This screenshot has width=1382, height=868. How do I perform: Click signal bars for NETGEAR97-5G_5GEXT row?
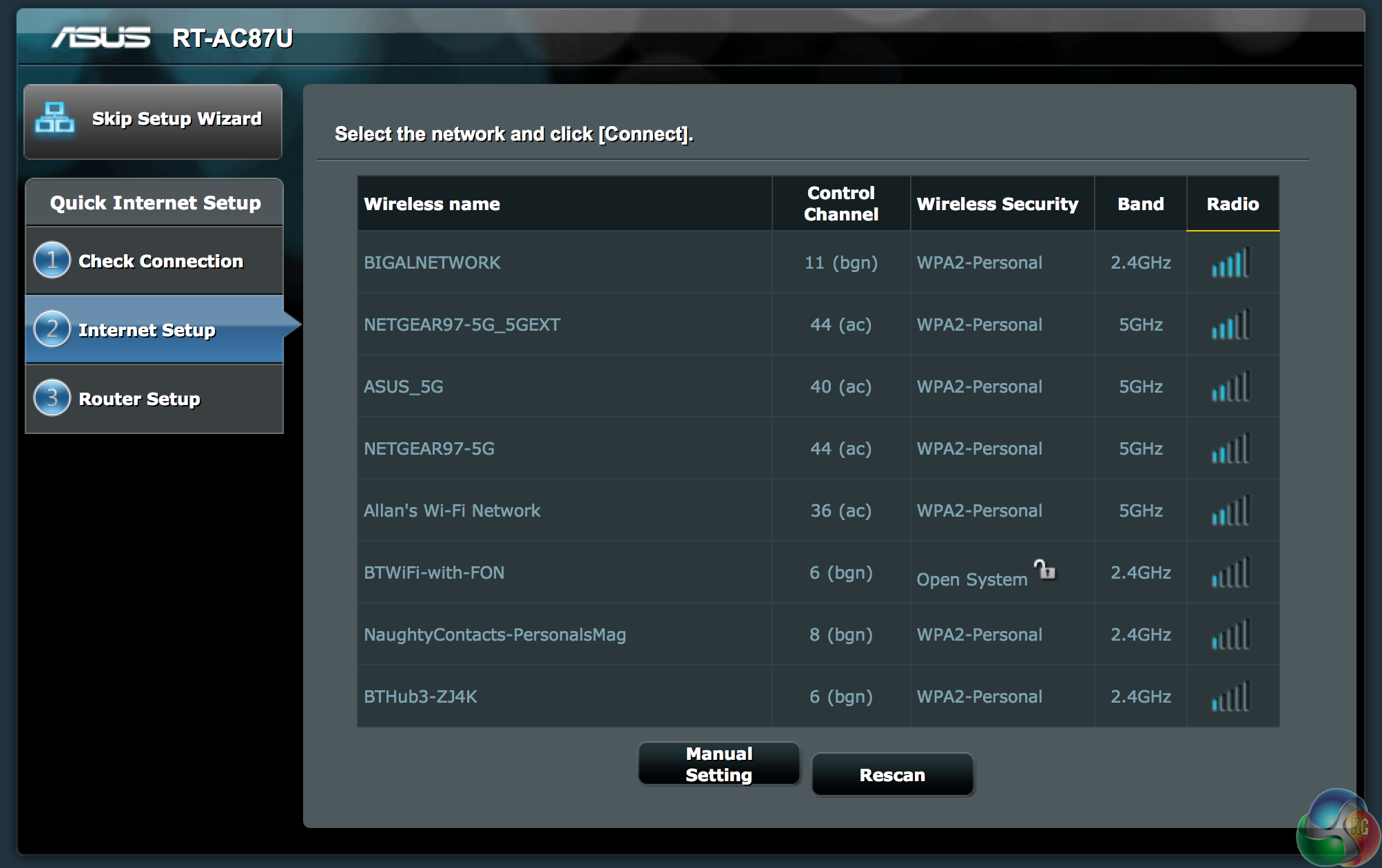tap(1230, 325)
